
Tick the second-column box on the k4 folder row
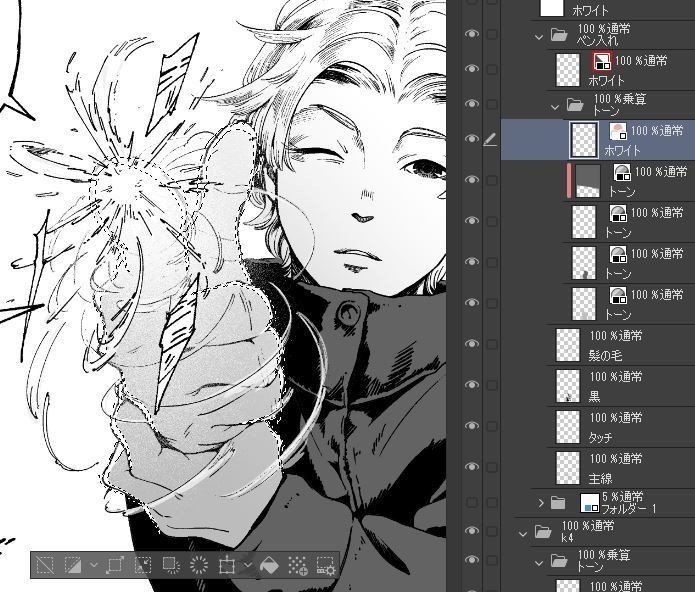[492, 531]
